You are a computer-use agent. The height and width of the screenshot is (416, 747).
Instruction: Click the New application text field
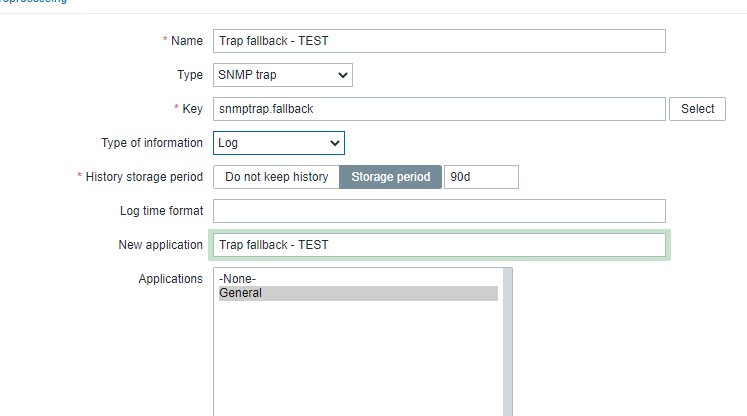(439, 245)
